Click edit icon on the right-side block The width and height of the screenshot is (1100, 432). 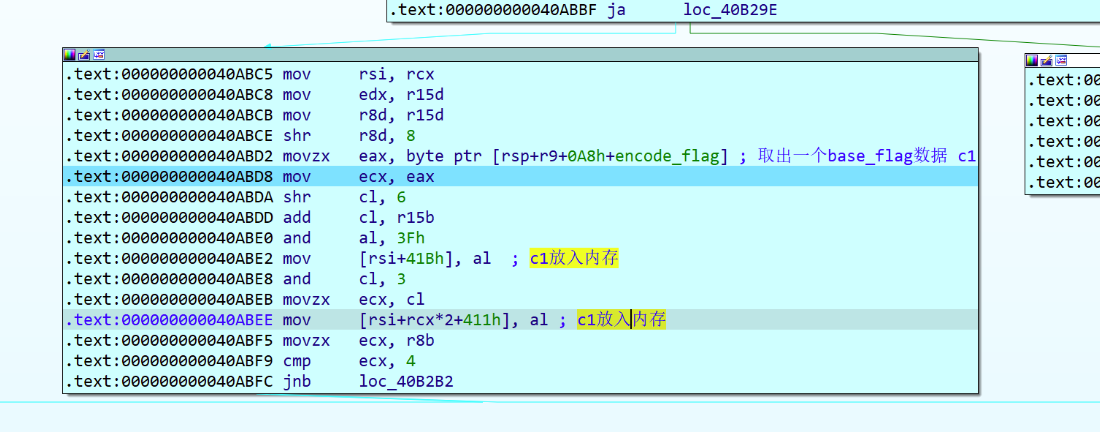tap(1047, 61)
